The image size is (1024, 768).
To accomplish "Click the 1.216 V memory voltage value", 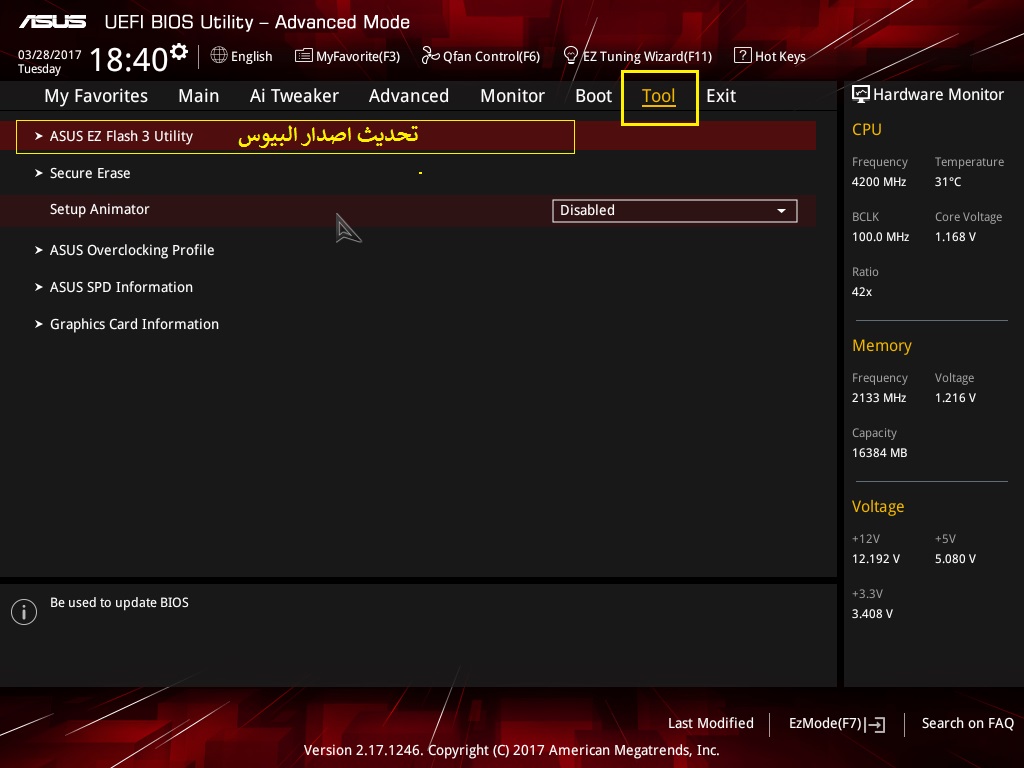I will pos(955,397).
